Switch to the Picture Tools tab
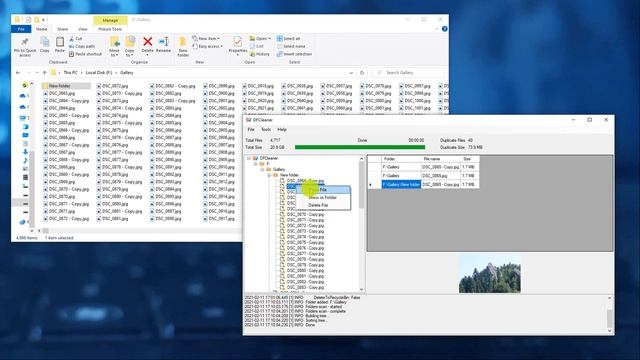Screen dimensions: 640x360 click(x=110, y=29)
